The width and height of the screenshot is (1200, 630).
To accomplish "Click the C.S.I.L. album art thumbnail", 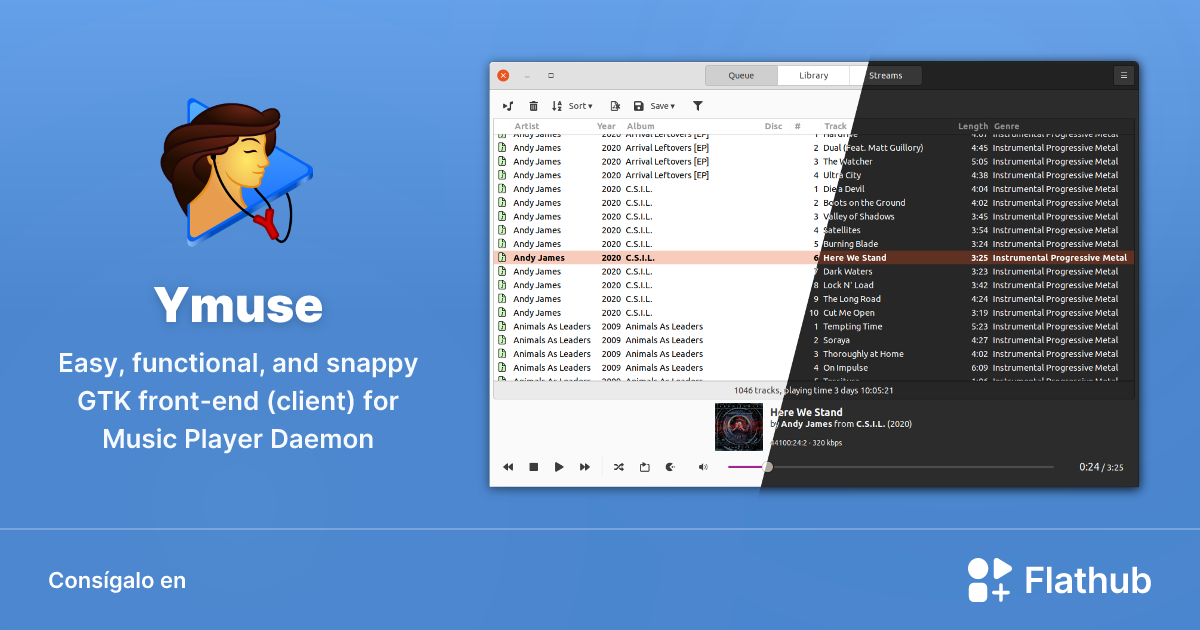I will click(x=739, y=426).
